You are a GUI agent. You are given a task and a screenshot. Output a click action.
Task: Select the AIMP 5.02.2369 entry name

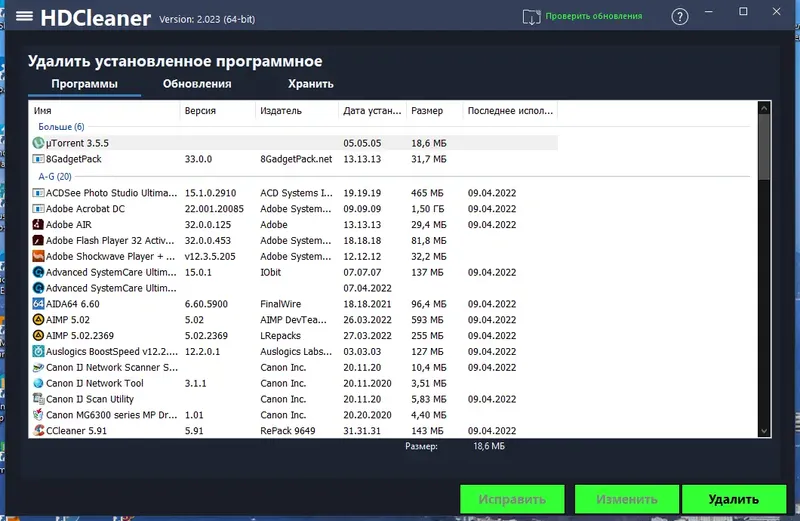coord(80,335)
